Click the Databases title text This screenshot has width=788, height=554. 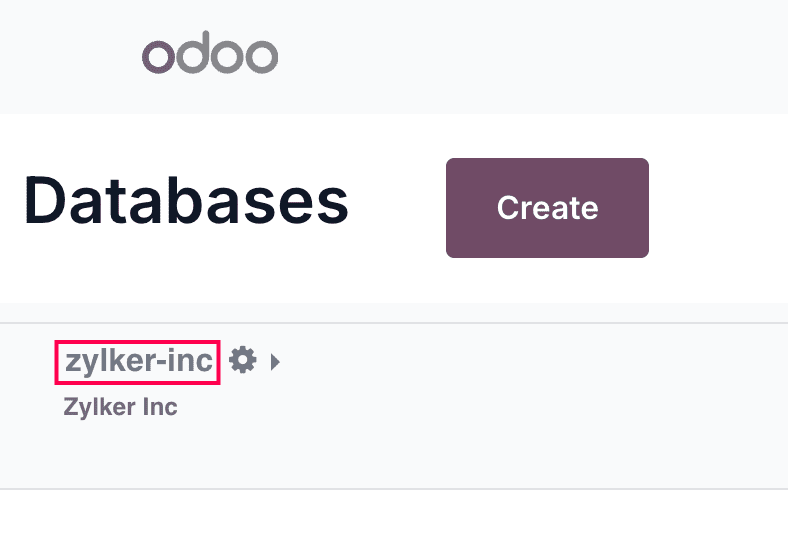(x=186, y=202)
